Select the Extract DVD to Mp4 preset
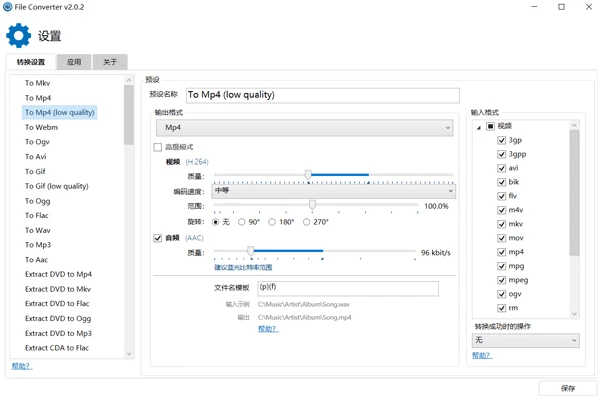 (58, 274)
